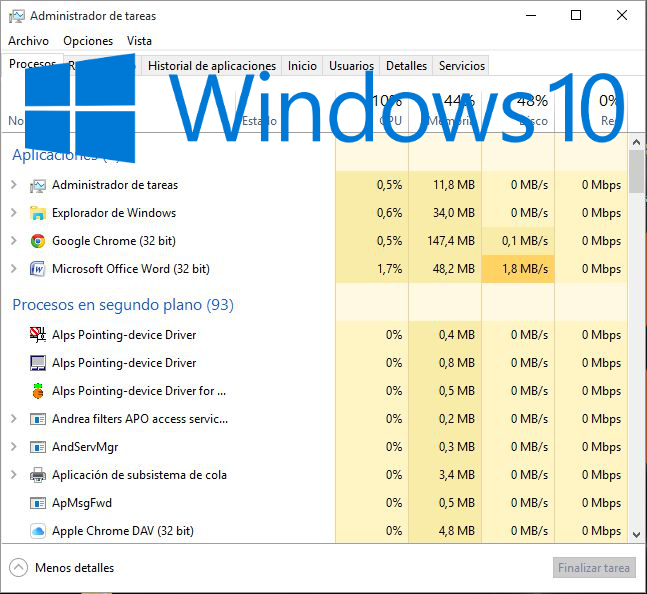Click the Administrador de tareas process icon

point(38,186)
